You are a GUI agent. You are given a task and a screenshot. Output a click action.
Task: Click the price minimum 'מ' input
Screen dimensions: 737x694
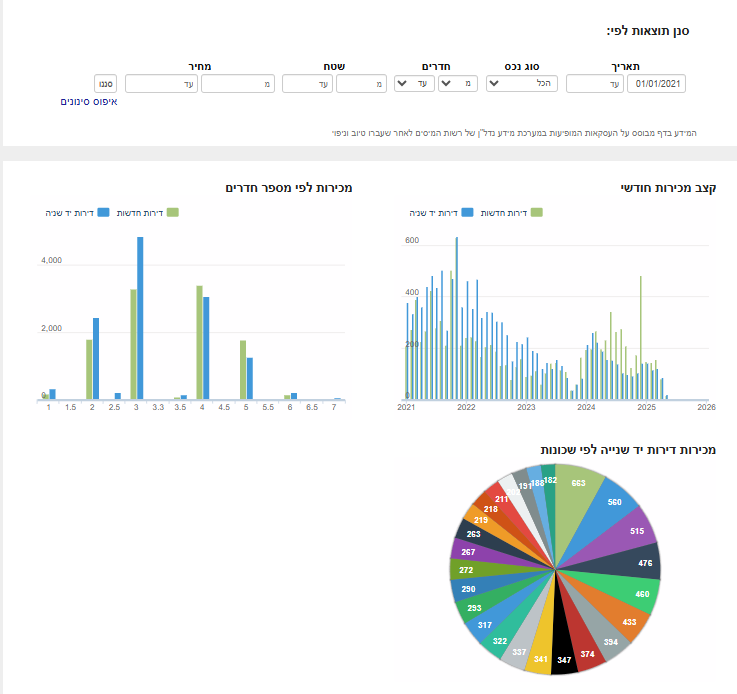coord(238,84)
